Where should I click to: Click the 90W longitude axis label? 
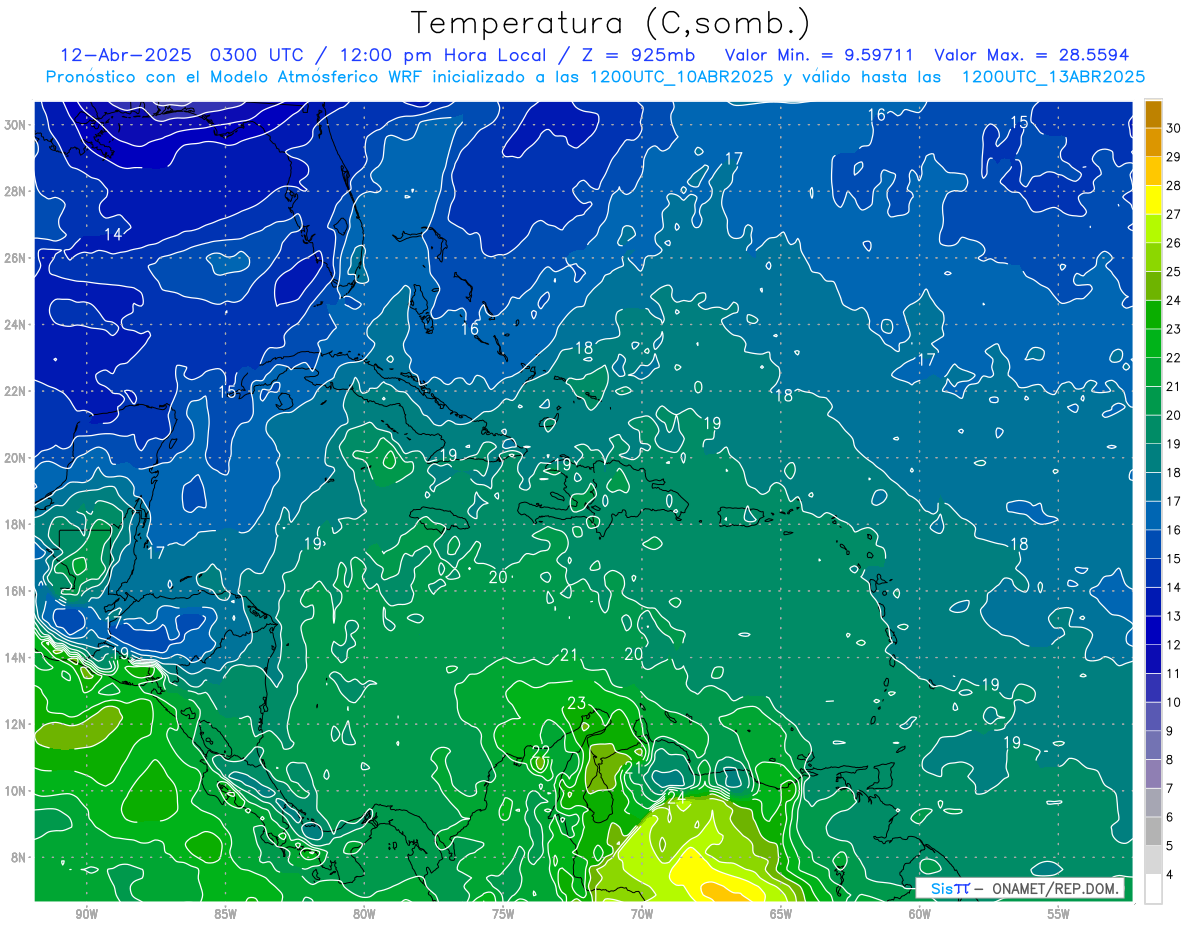coord(86,914)
